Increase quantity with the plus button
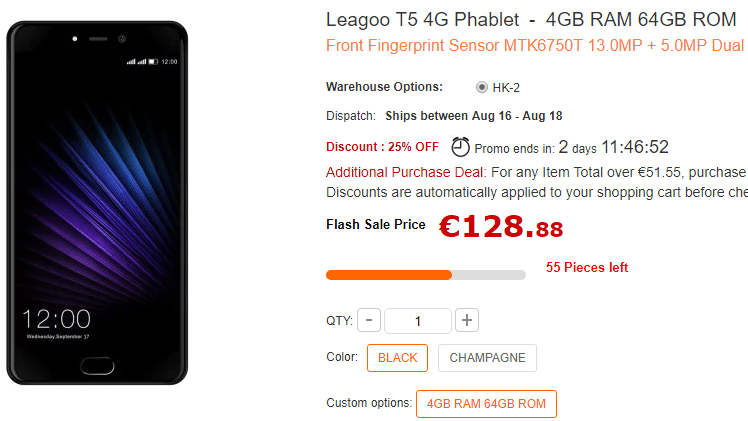This screenshot has width=748, height=421. pos(467,320)
